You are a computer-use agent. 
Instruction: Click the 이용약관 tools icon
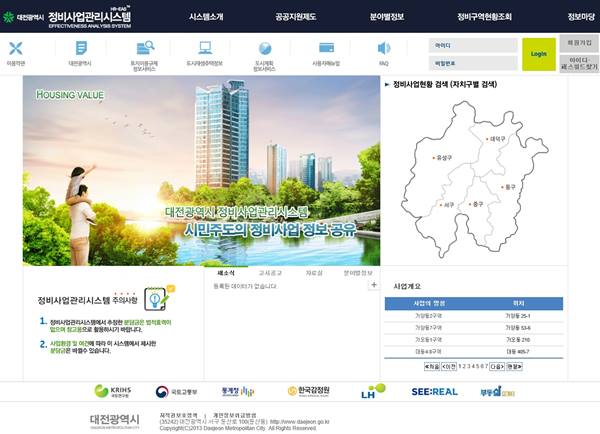tap(15, 48)
